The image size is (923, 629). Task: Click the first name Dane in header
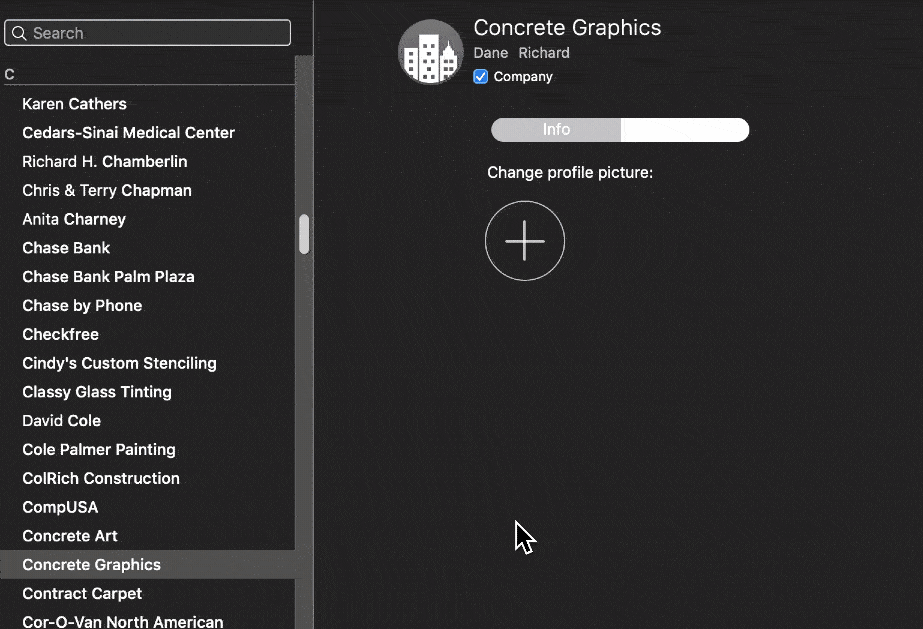(490, 53)
